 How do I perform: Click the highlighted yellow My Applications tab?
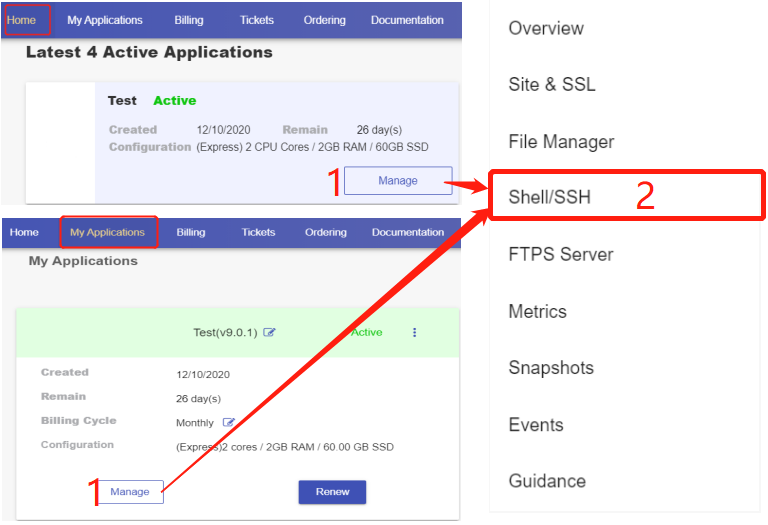pos(107,232)
